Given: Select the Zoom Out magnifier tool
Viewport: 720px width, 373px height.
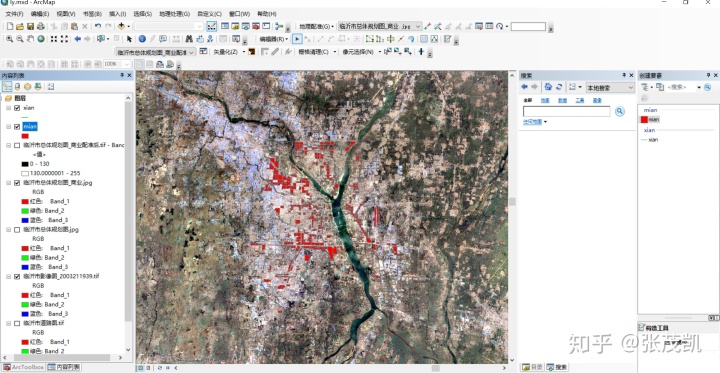Looking at the screenshot, I should pyautogui.click(x=20, y=39).
